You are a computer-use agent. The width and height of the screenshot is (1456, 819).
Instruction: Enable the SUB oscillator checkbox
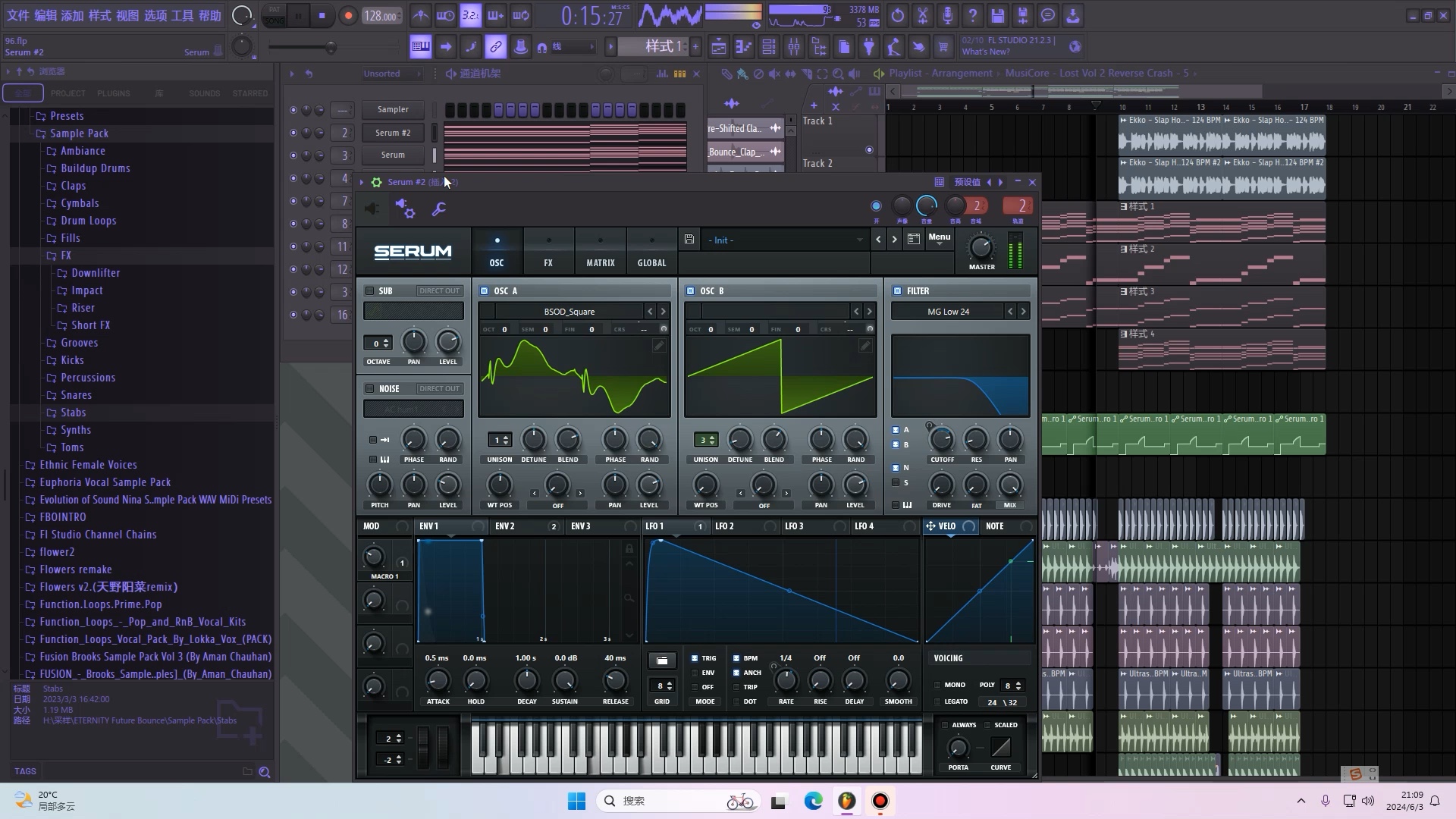pyautogui.click(x=370, y=291)
